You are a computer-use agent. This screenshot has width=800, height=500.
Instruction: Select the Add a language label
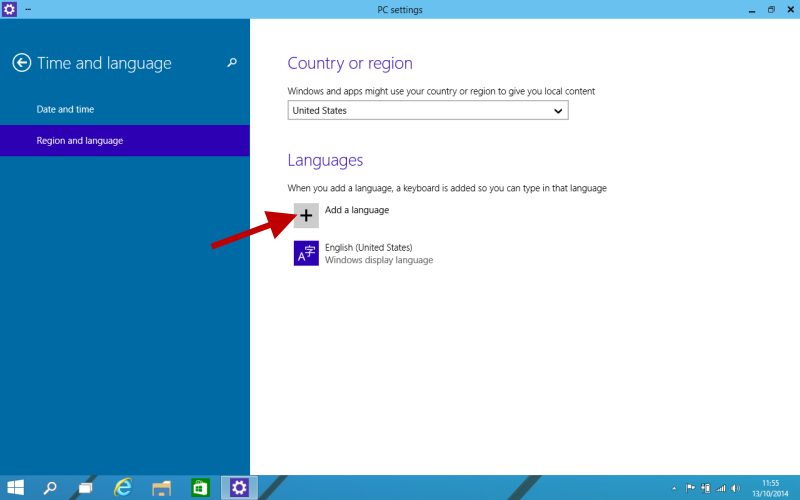point(357,210)
